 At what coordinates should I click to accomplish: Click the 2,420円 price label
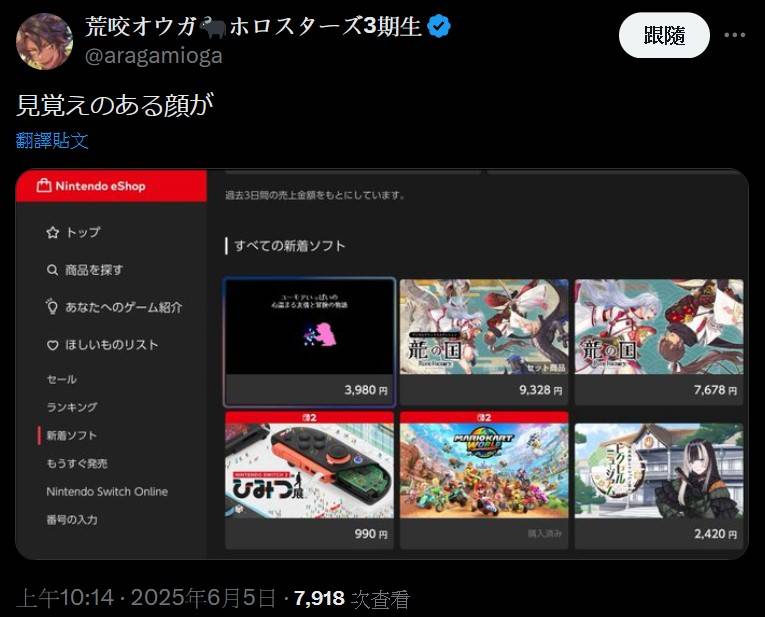[x=715, y=534]
